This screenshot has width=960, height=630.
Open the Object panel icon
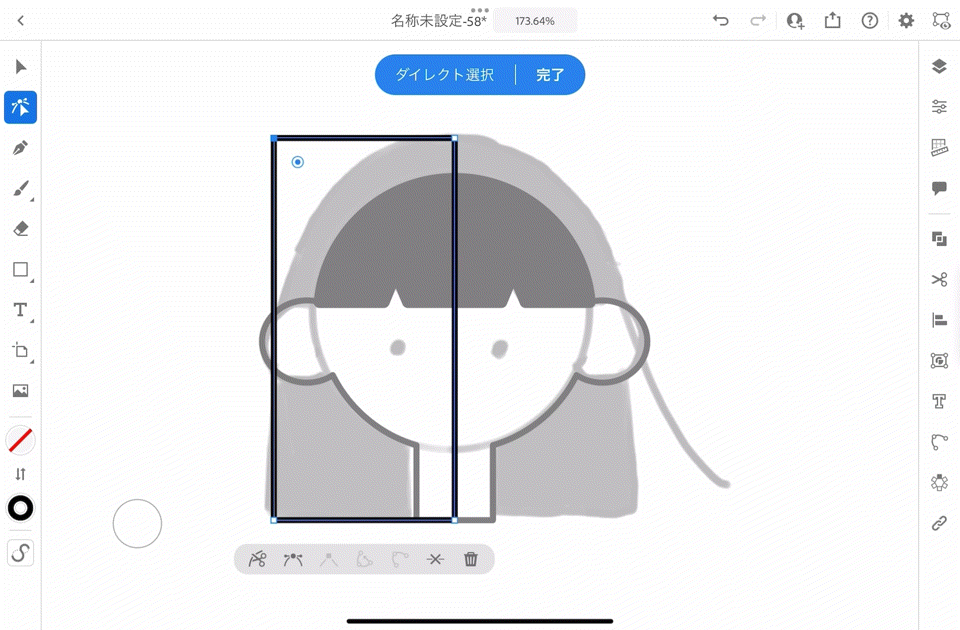point(939,361)
